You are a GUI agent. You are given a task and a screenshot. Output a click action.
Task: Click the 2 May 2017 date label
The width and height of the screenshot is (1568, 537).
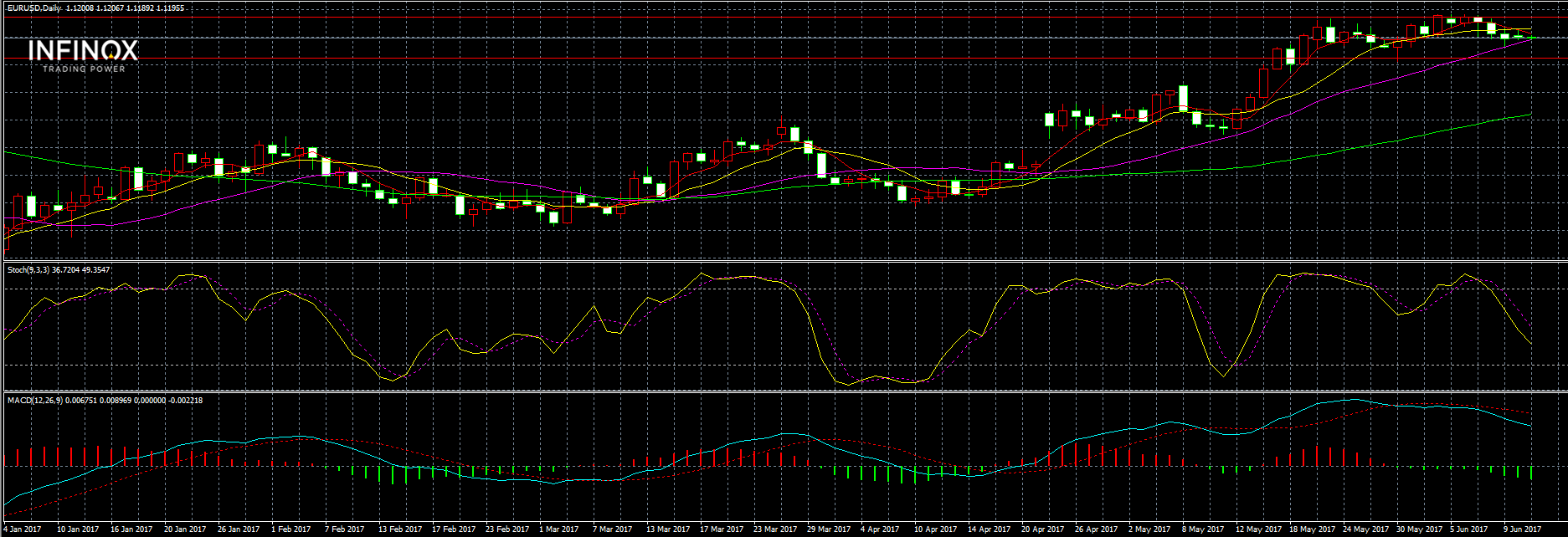tap(1149, 529)
